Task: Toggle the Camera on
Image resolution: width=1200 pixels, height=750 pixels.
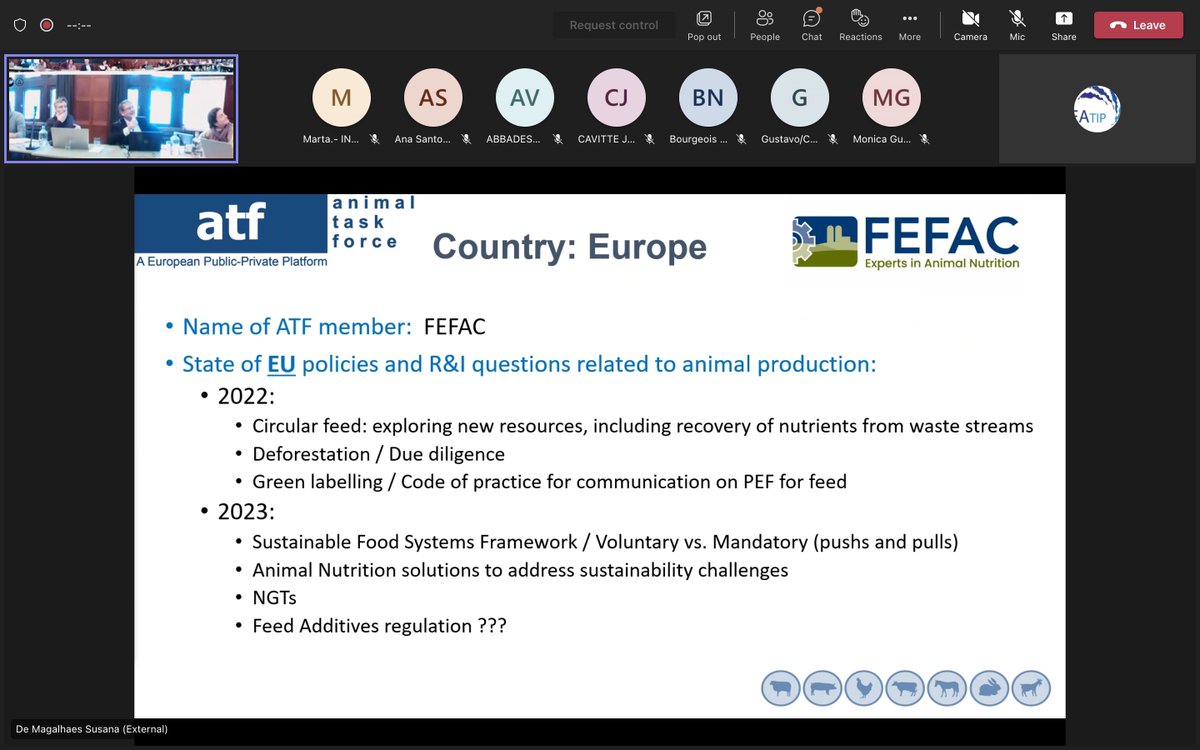Action: pos(970,25)
